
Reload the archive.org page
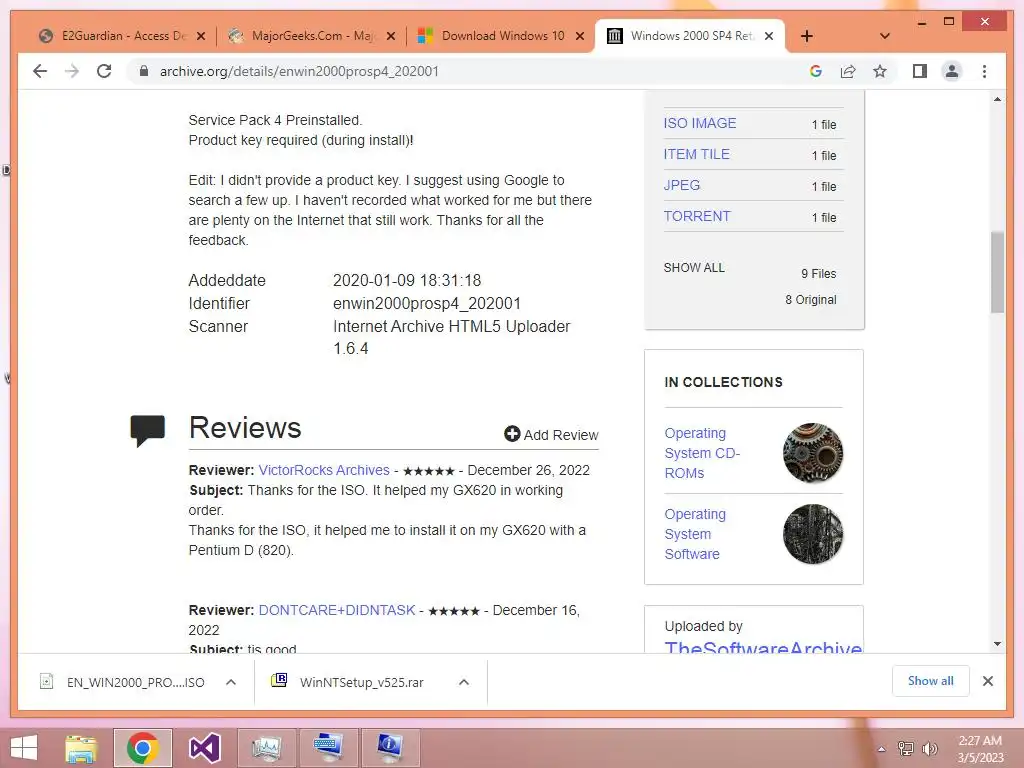(104, 71)
